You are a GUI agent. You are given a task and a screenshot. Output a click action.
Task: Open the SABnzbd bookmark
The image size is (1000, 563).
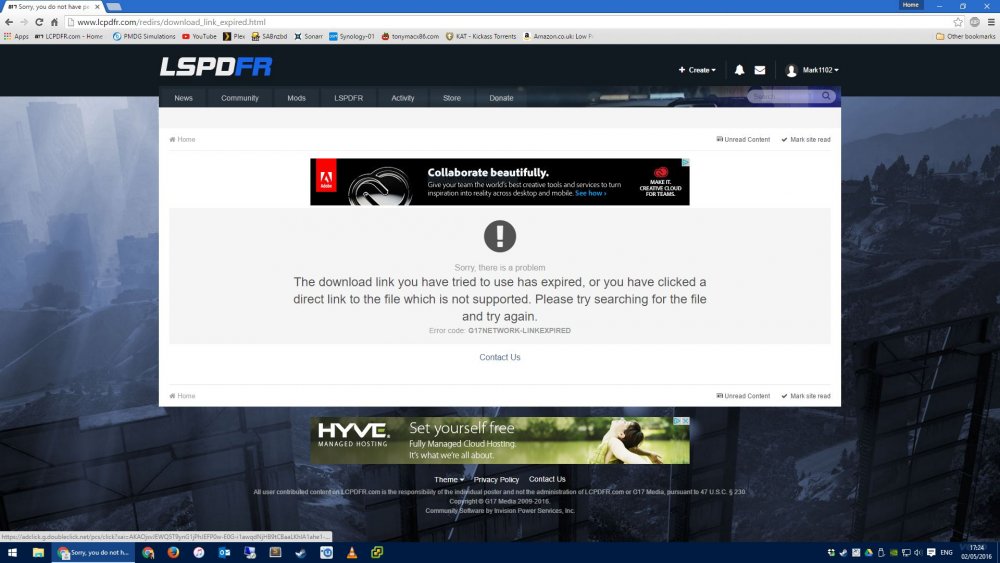[269, 36]
